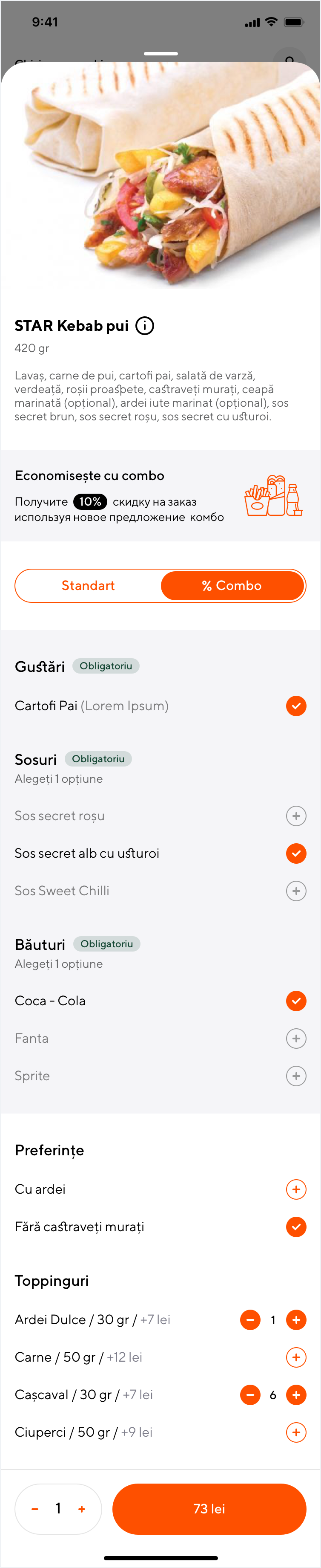Add Carne topping with plus icon
The height and width of the screenshot is (1568, 321).
296,1357
